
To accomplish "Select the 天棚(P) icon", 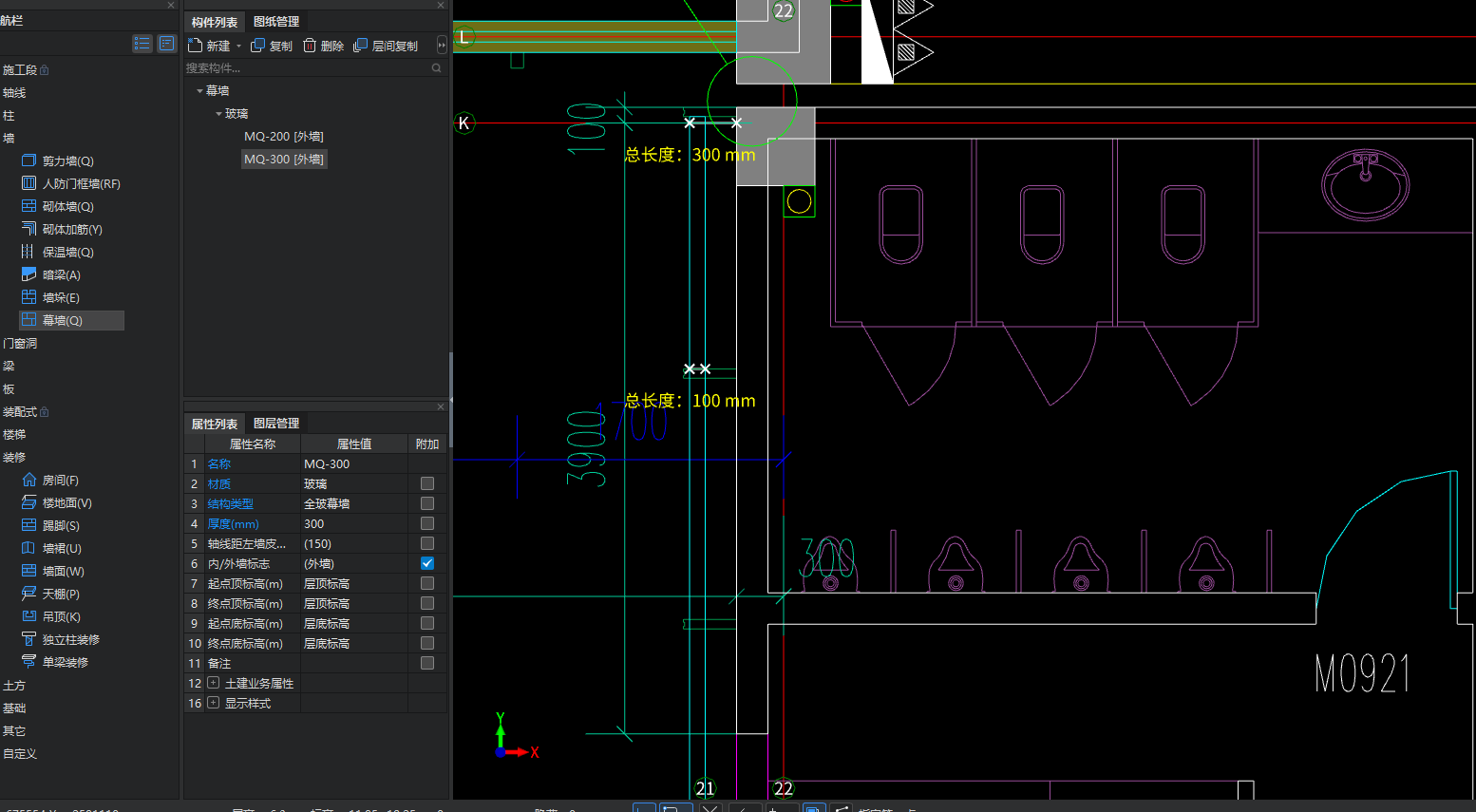I will pyautogui.click(x=28, y=594).
